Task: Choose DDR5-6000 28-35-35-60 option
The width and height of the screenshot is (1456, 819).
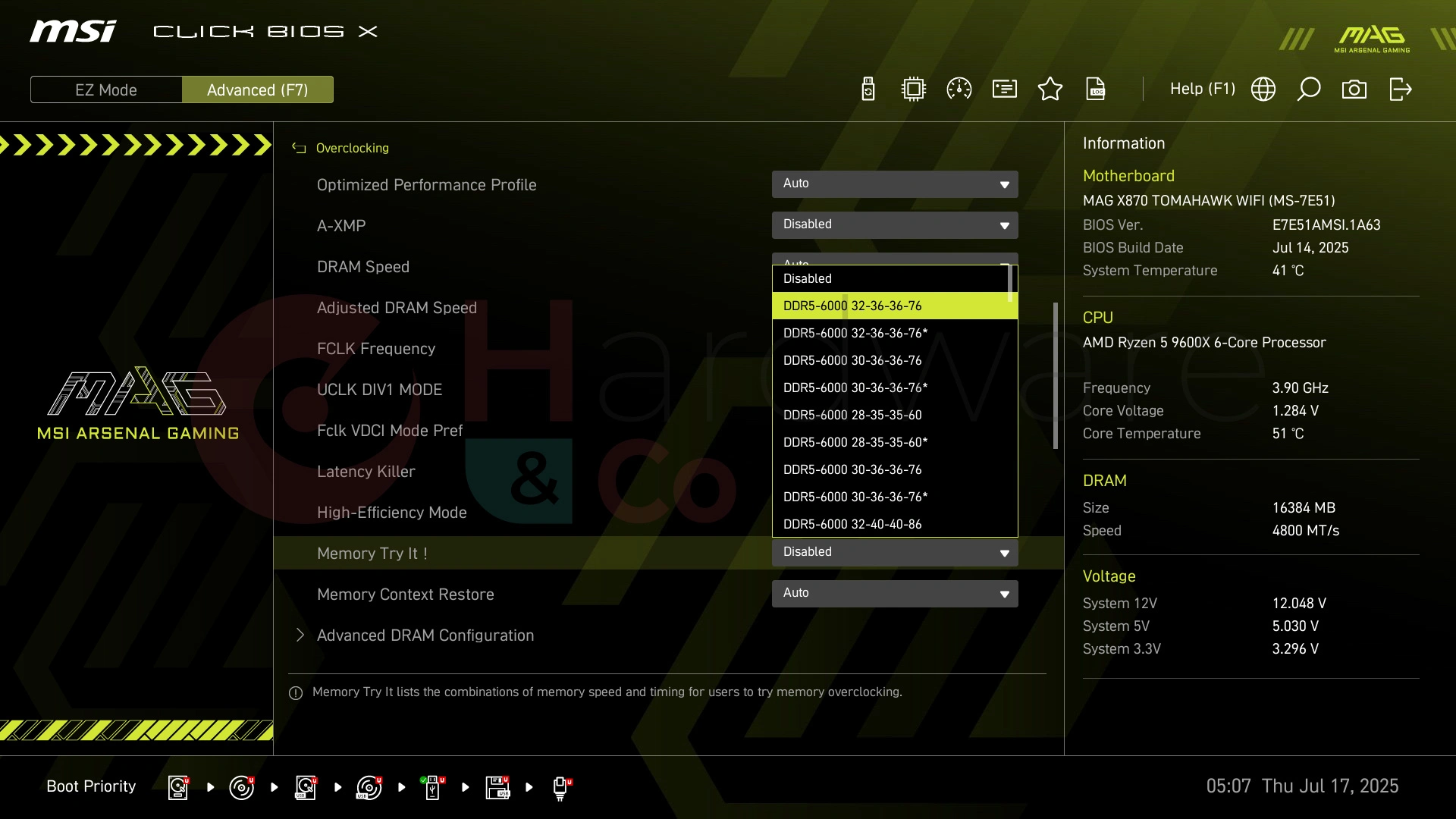Action: click(895, 415)
